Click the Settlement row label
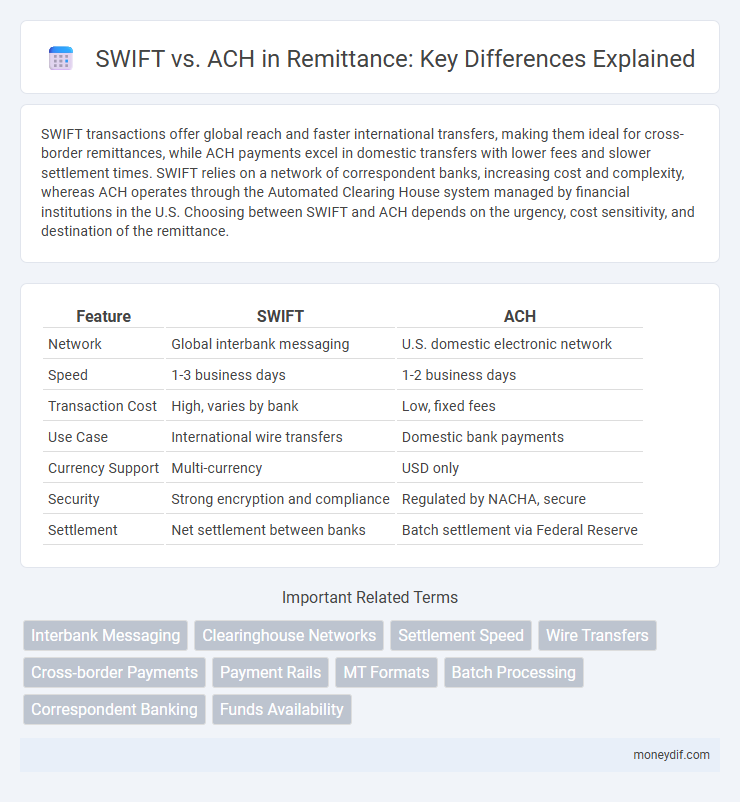 click(x=82, y=530)
